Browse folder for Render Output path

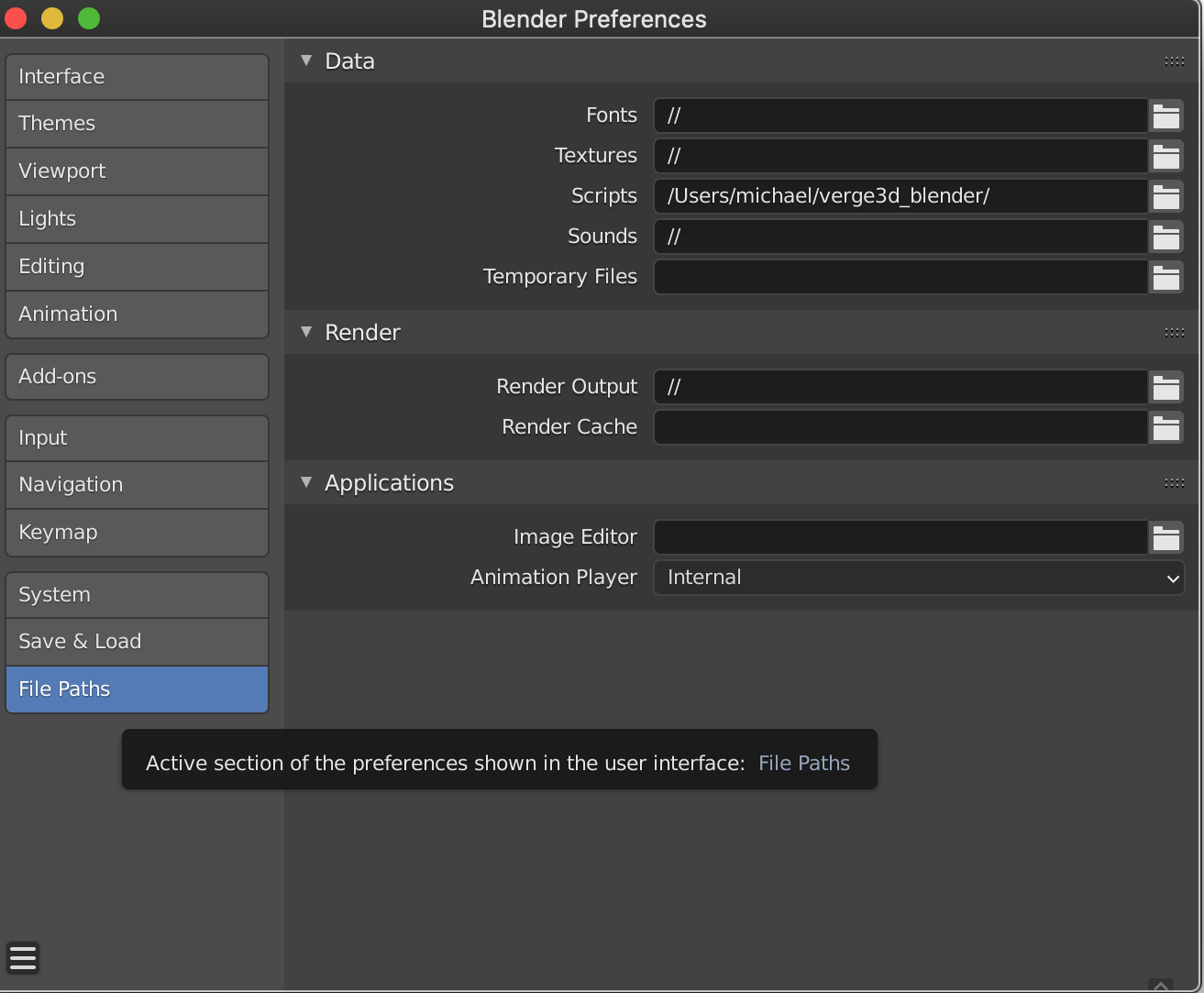coord(1165,387)
